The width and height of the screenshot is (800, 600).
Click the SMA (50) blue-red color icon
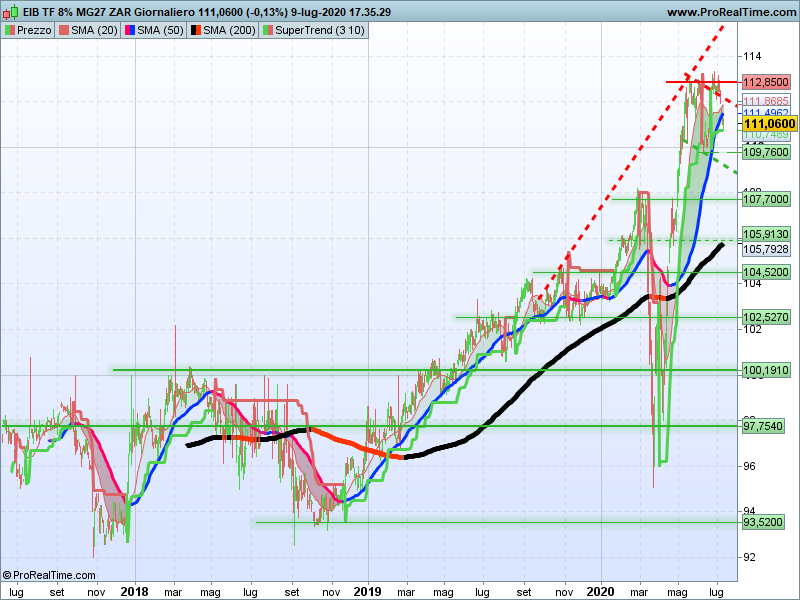(x=128, y=31)
